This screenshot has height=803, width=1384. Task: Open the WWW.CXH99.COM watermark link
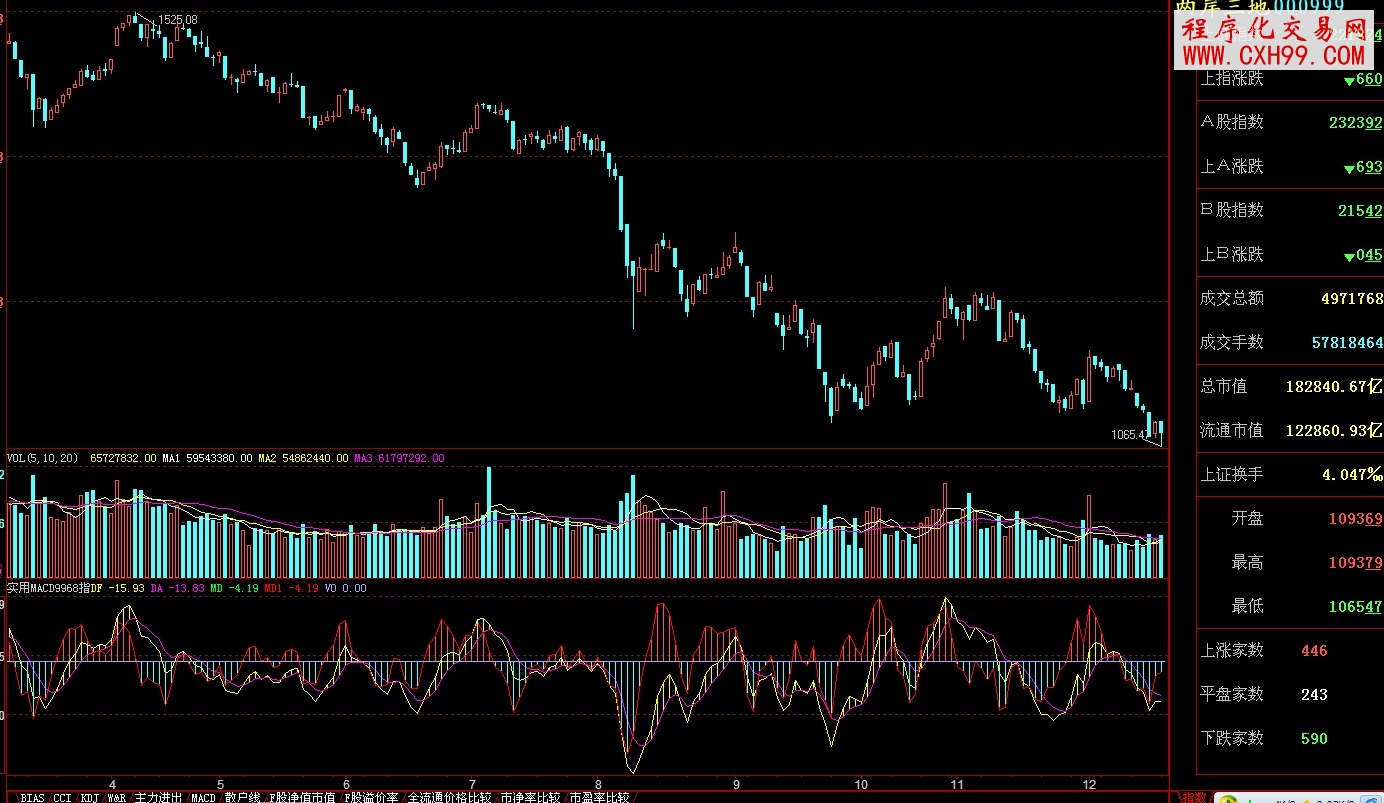(1274, 56)
